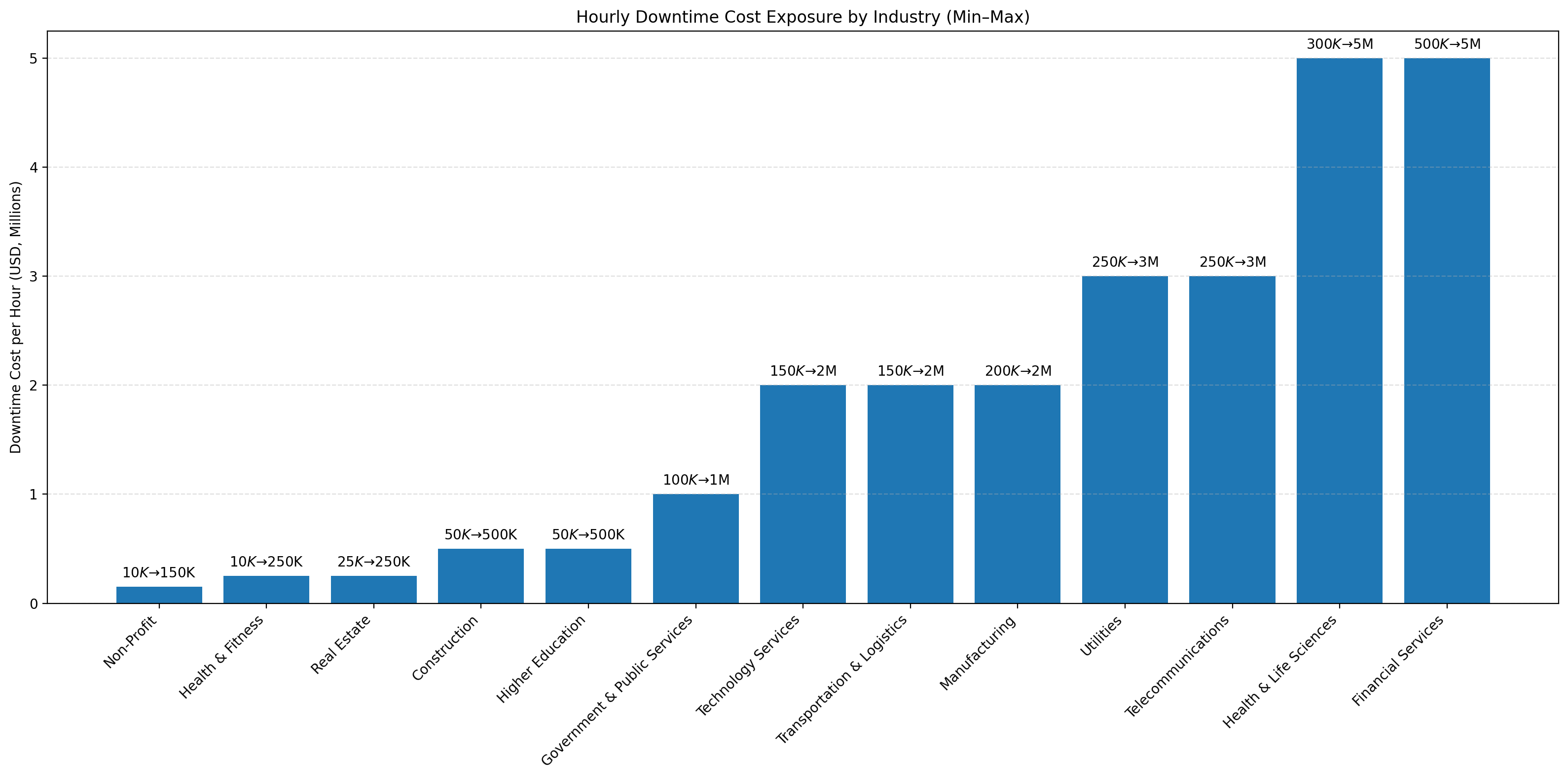This screenshot has width=1568, height=779.
Task: Click the Utilities bar
Action: point(1124,439)
